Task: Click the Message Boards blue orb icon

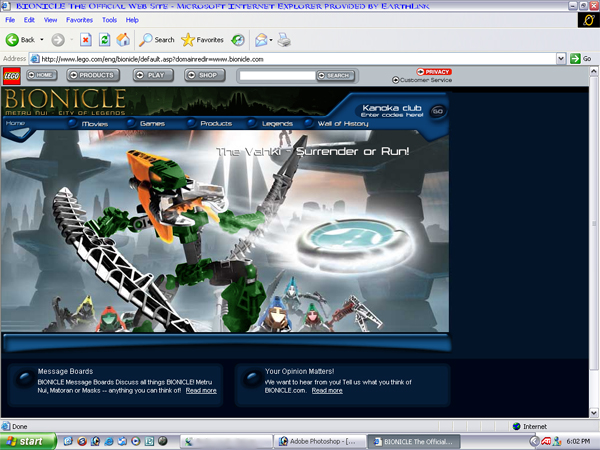Action: pos(24,378)
